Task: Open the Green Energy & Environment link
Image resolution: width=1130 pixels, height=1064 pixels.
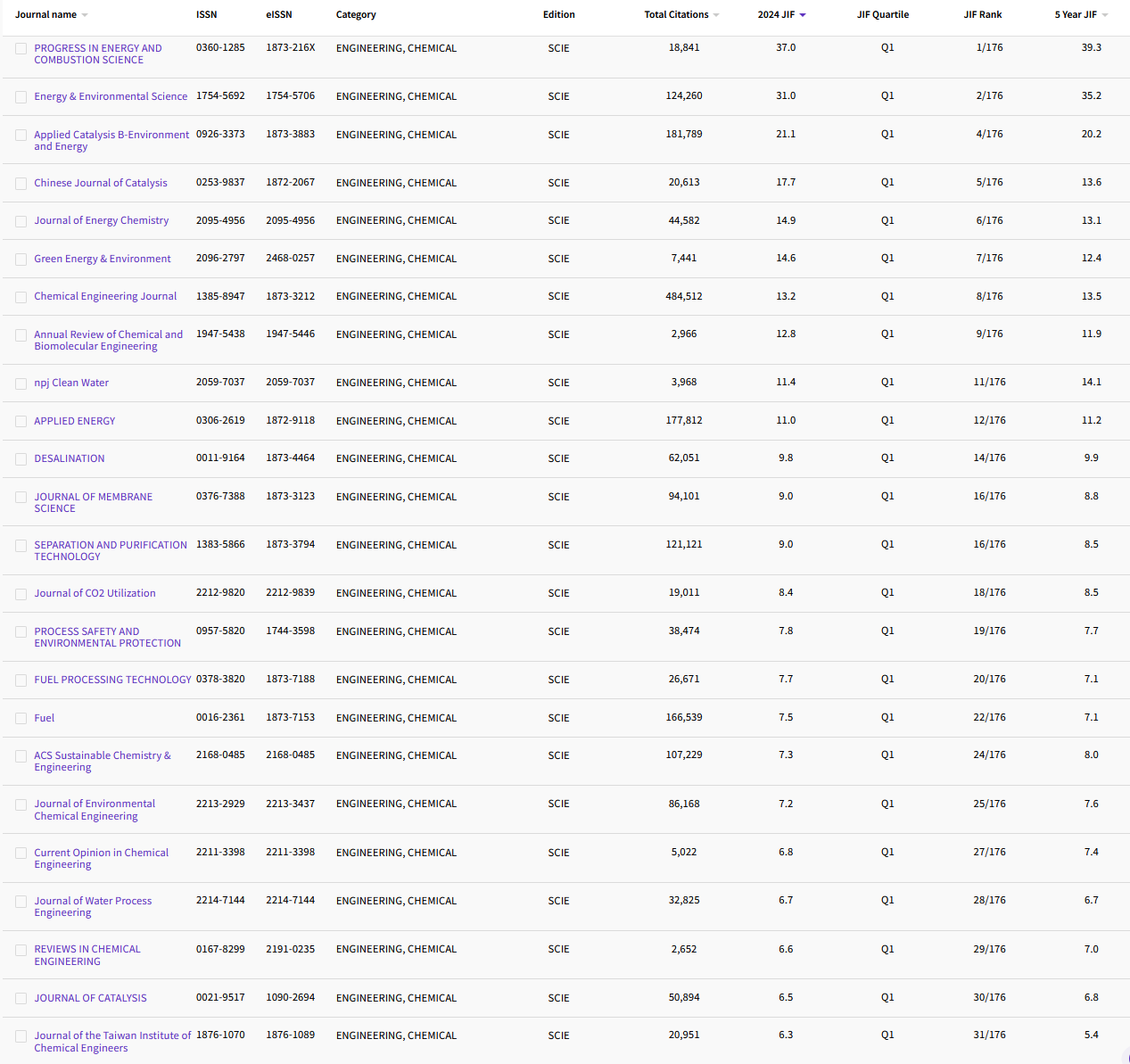Action: point(102,258)
